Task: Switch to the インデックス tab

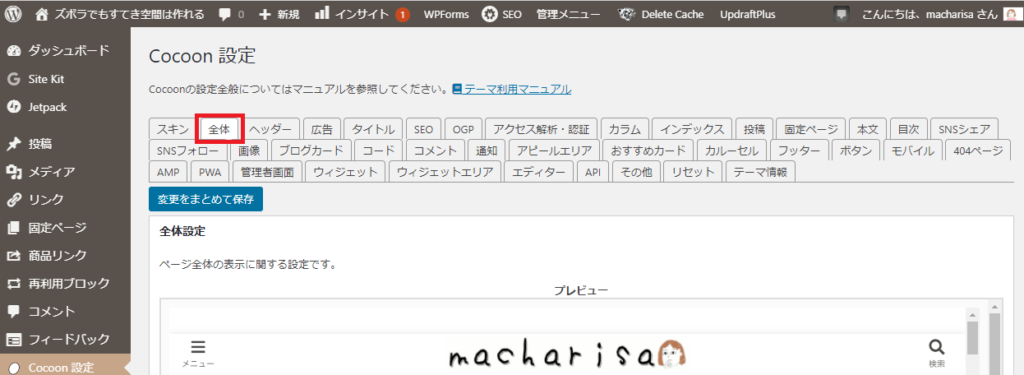Action: pos(692,129)
